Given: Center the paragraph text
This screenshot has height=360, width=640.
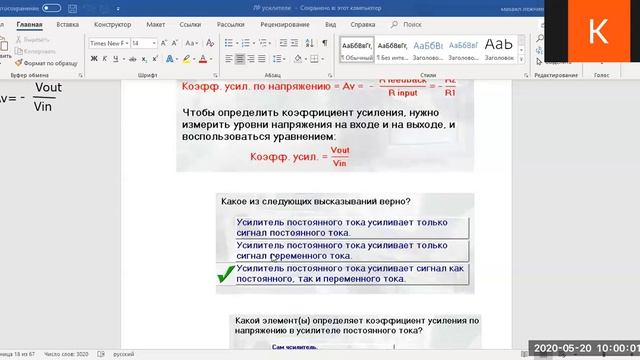Looking at the screenshot, I should coord(240,59).
